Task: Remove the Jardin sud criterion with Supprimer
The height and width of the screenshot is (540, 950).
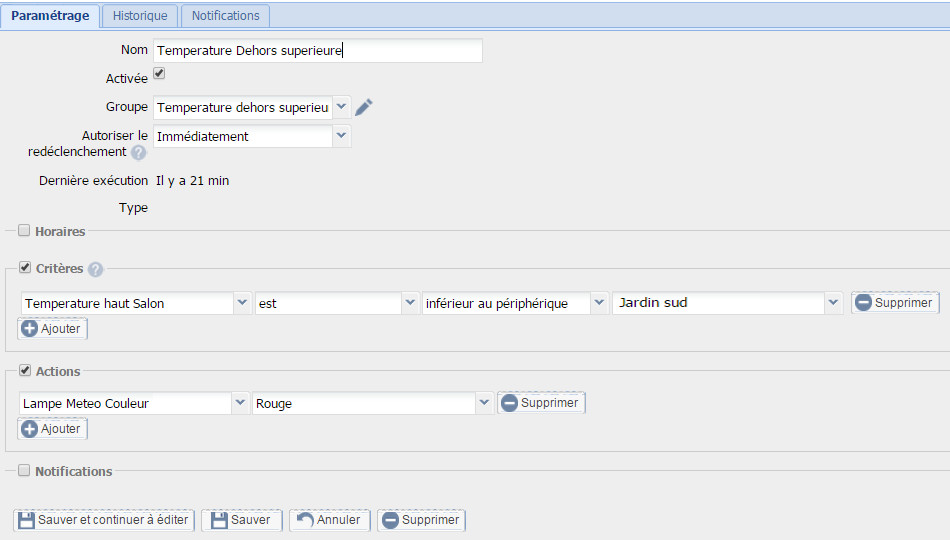Action: pyautogui.click(x=895, y=302)
